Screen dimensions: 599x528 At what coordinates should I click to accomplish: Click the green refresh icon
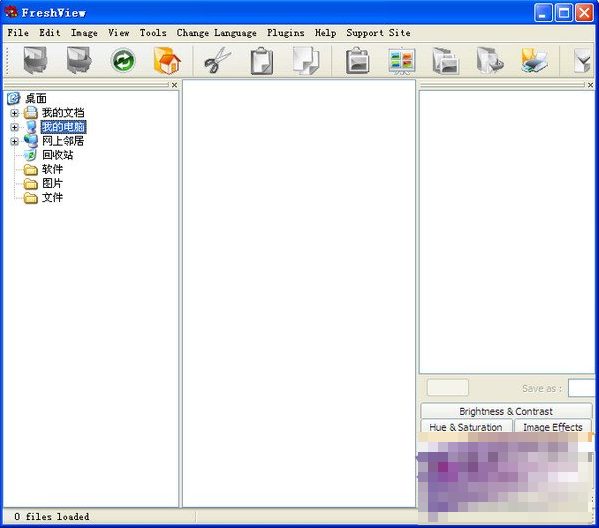(123, 60)
